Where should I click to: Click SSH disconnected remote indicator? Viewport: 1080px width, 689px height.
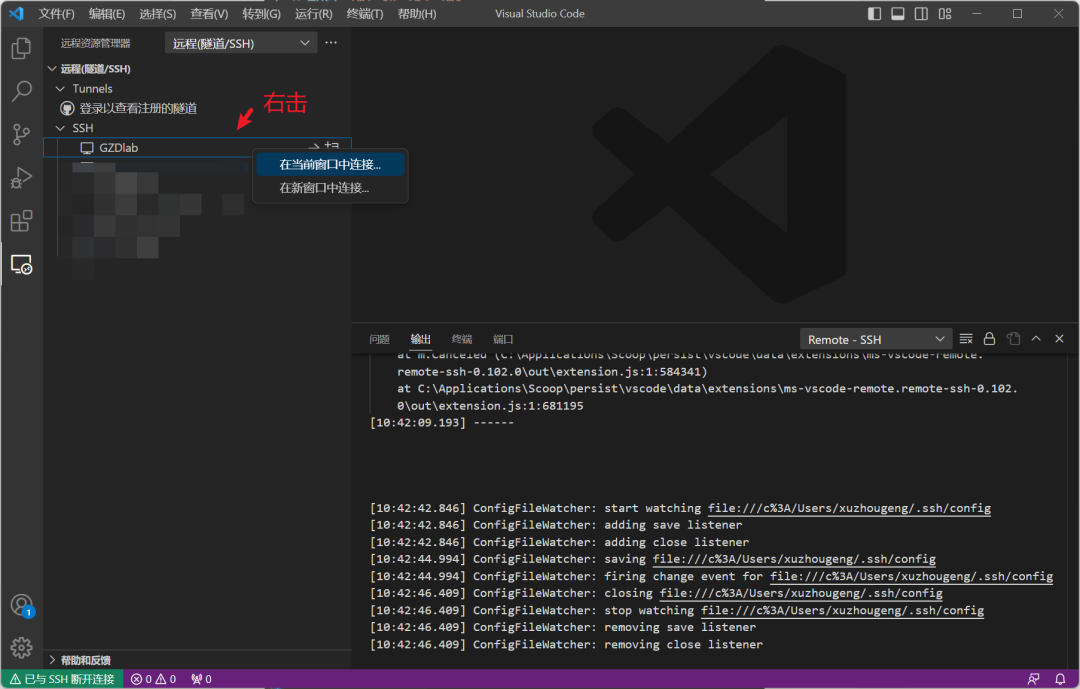coord(62,679)
